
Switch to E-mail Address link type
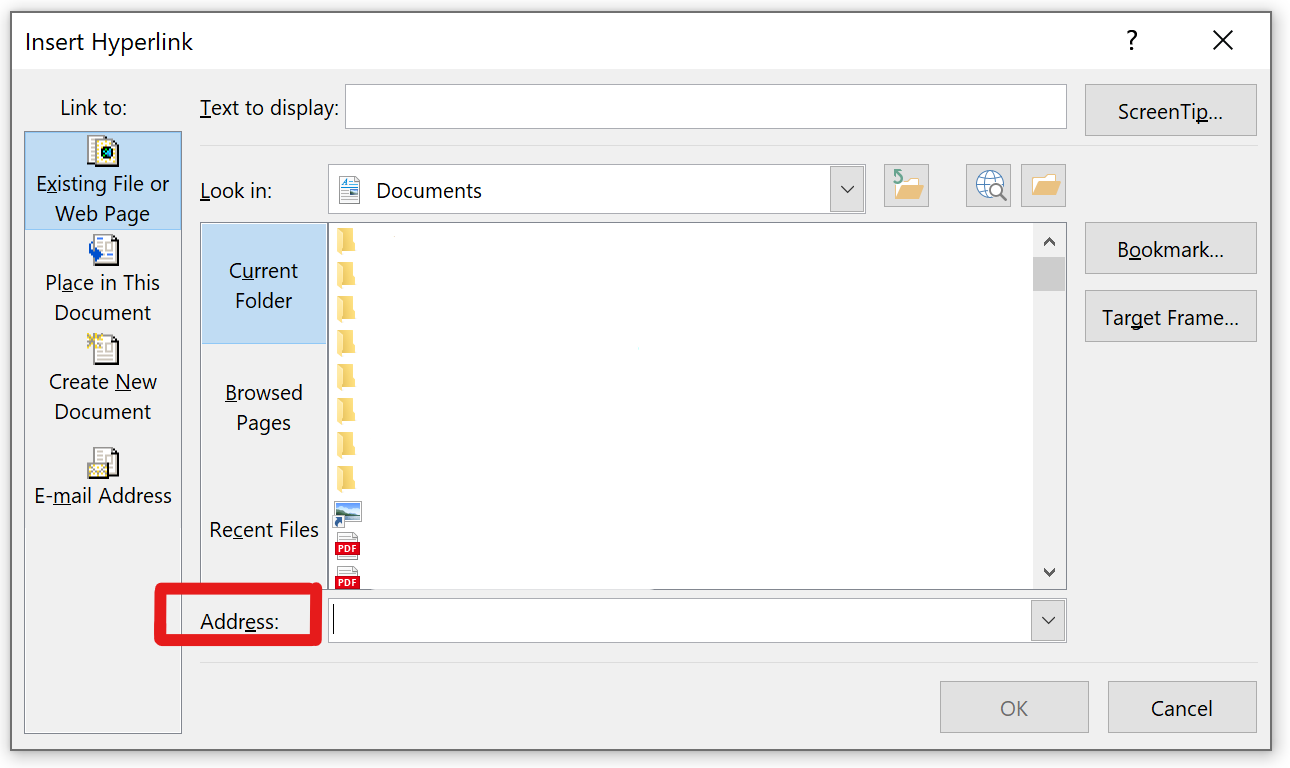(103, 478)
